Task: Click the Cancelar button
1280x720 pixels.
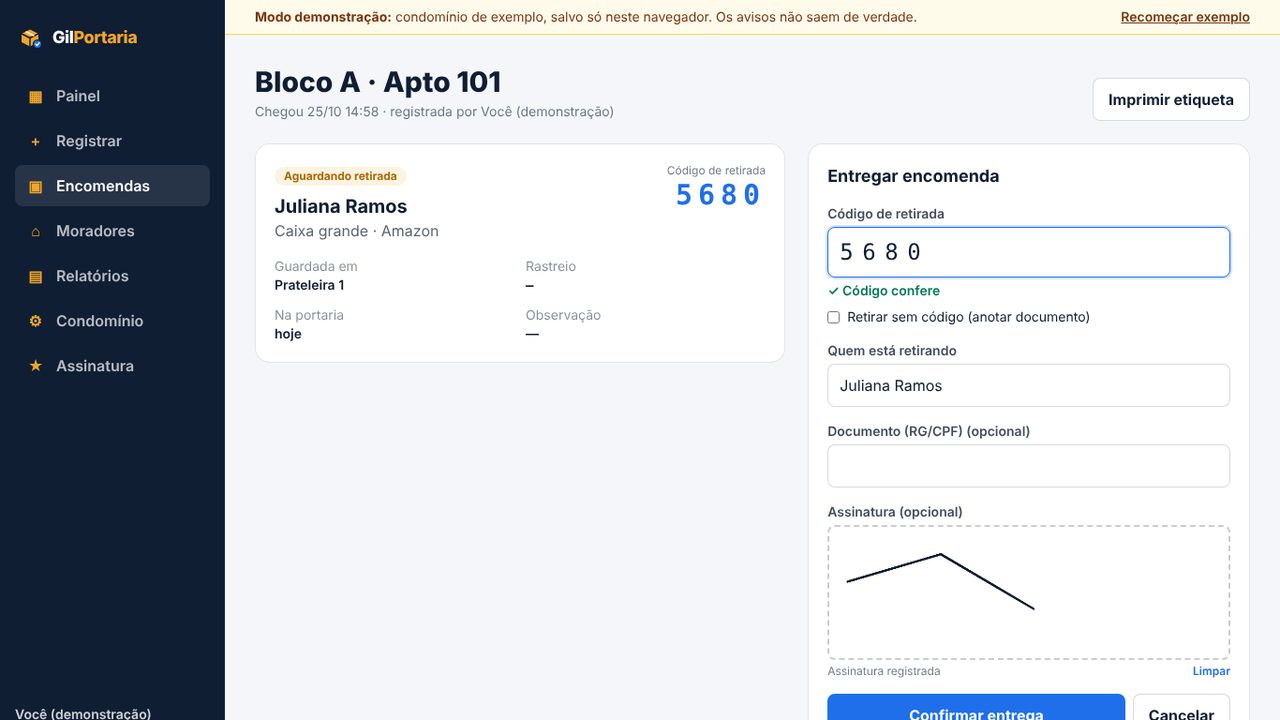Action: coord(1181,708)
